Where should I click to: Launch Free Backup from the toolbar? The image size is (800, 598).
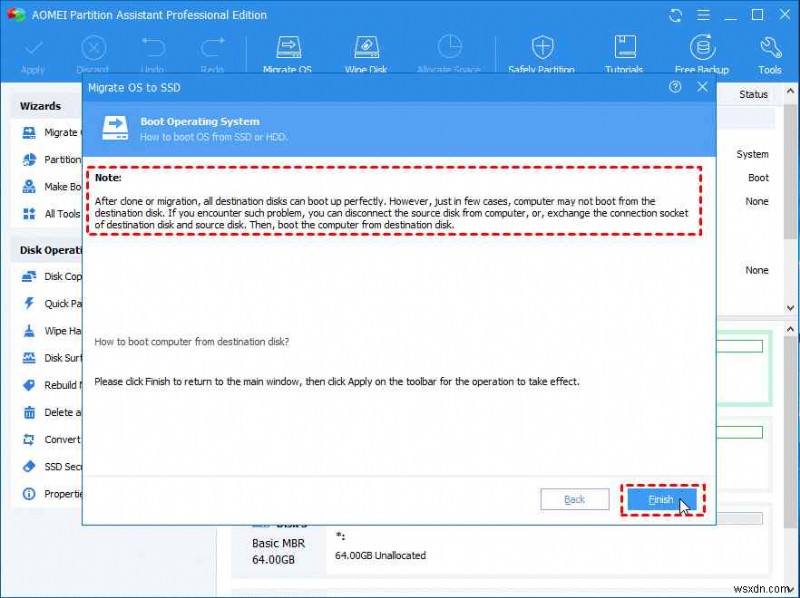(703, 47)
